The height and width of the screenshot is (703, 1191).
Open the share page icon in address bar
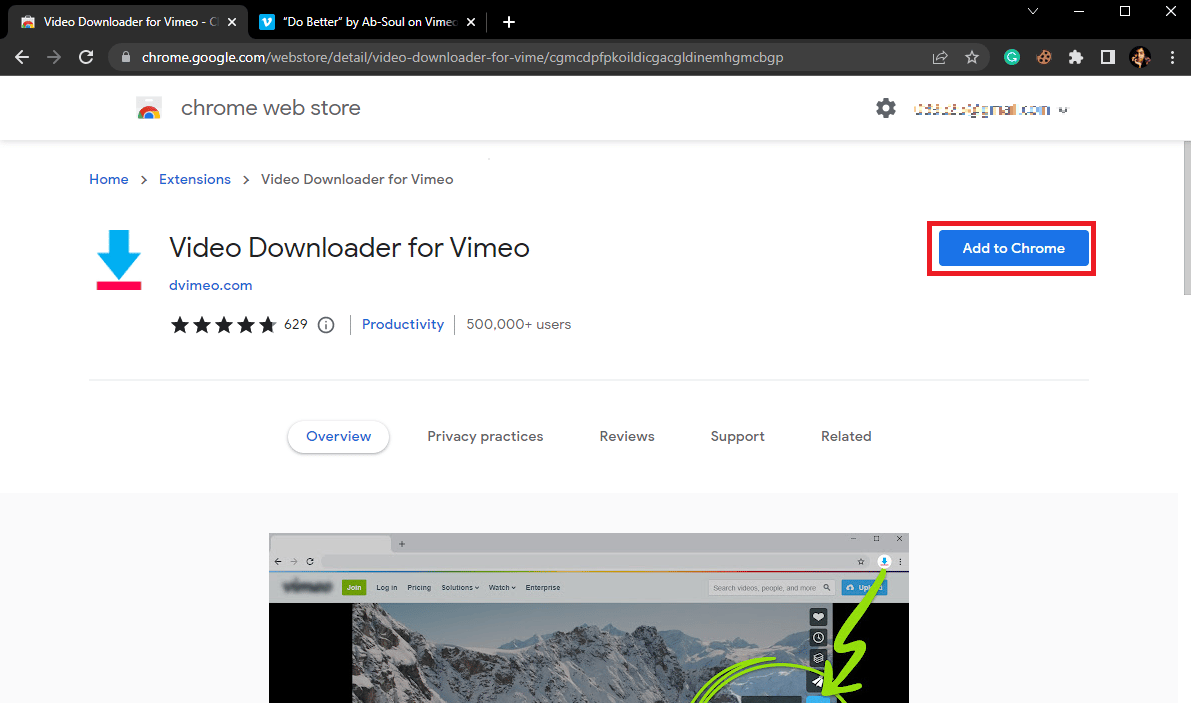click(x=940, y=57)
